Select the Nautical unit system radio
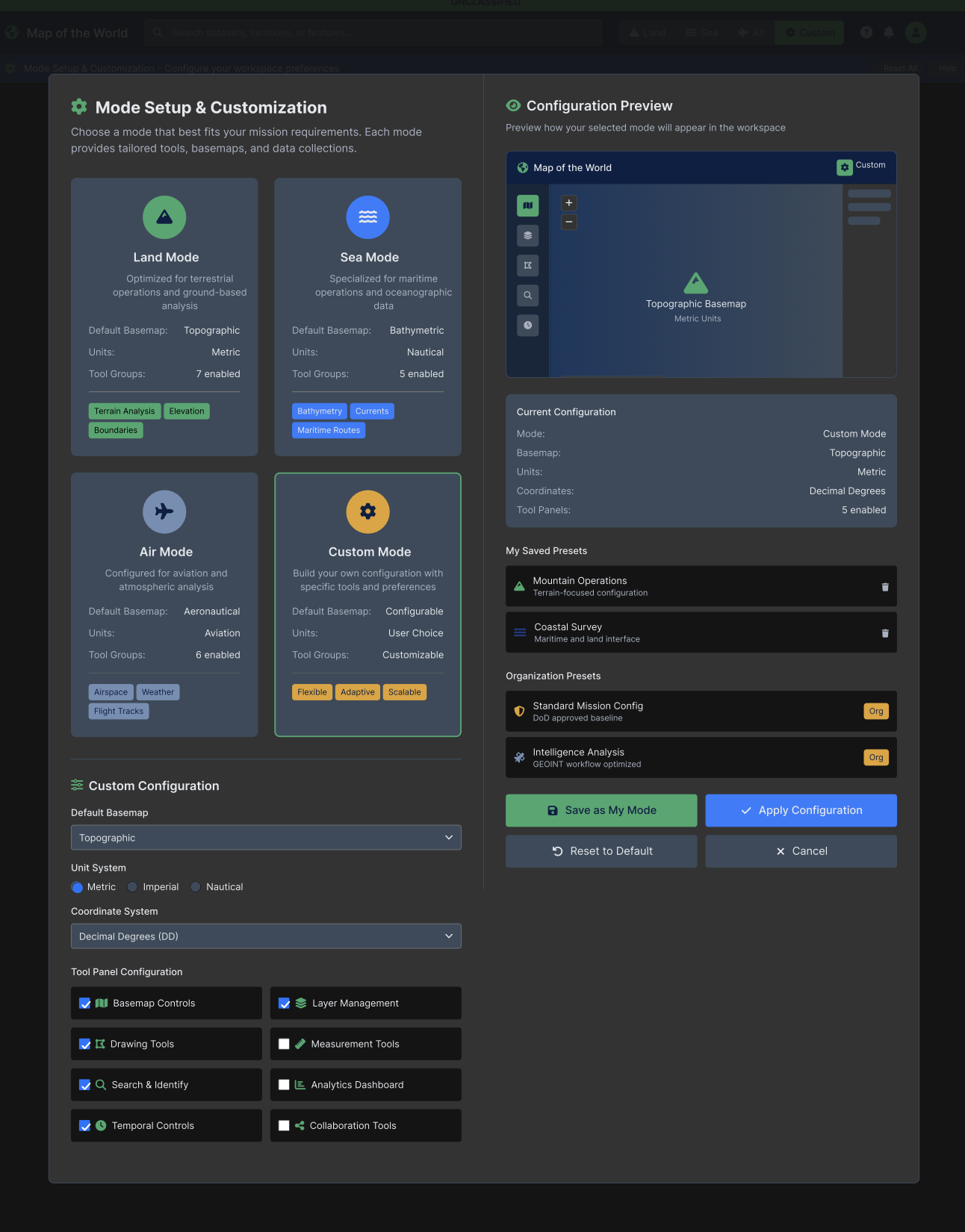This screenshot has height=1232, width=965. pos(196,887)
